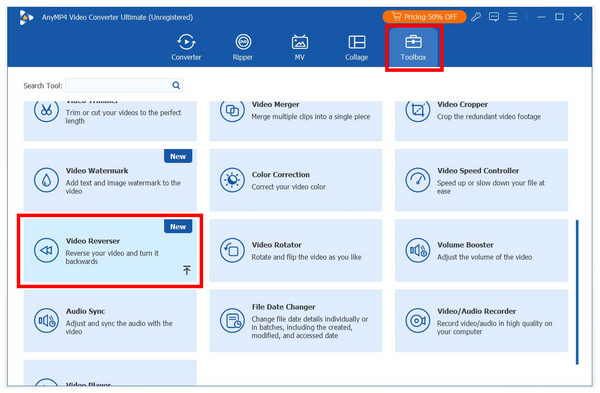
Task: Click 'Adjust the volume of the video'
Action: pyautogui.click(x=484, y=257)
